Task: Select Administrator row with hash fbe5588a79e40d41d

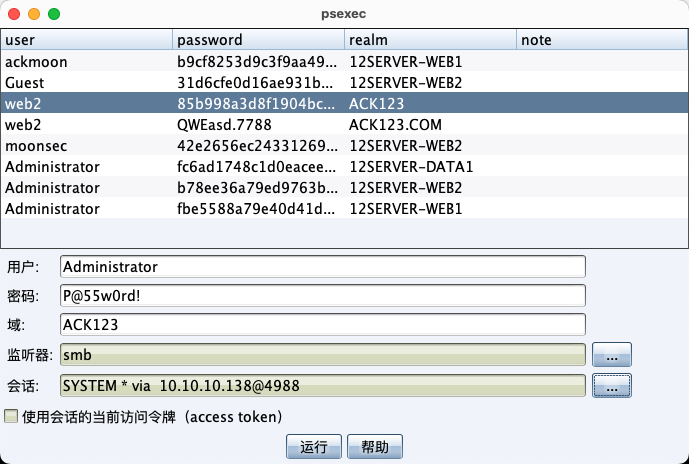Action: point(344,209)
